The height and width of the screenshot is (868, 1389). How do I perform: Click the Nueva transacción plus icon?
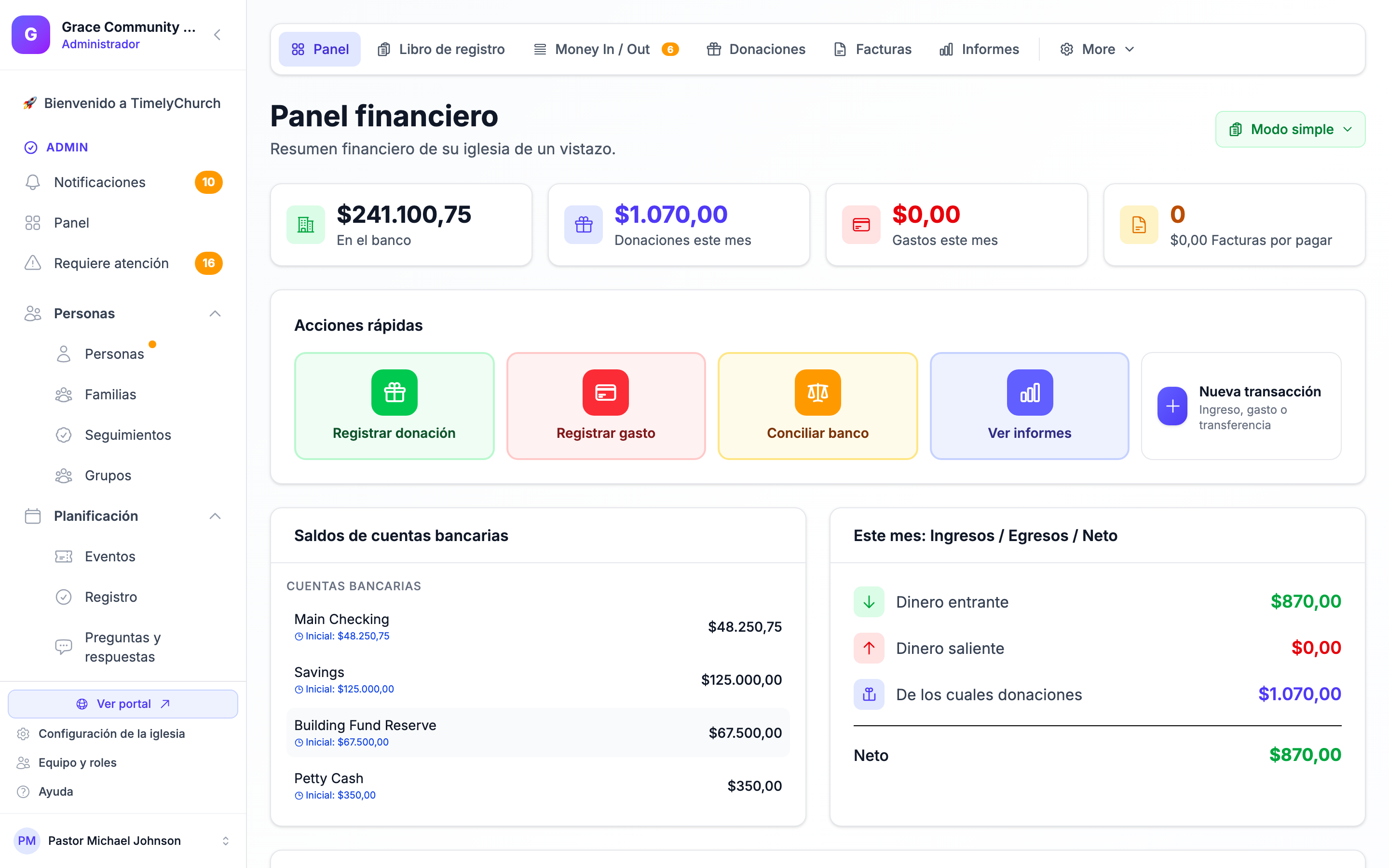pyautogui.click(x=1172, y=406)
